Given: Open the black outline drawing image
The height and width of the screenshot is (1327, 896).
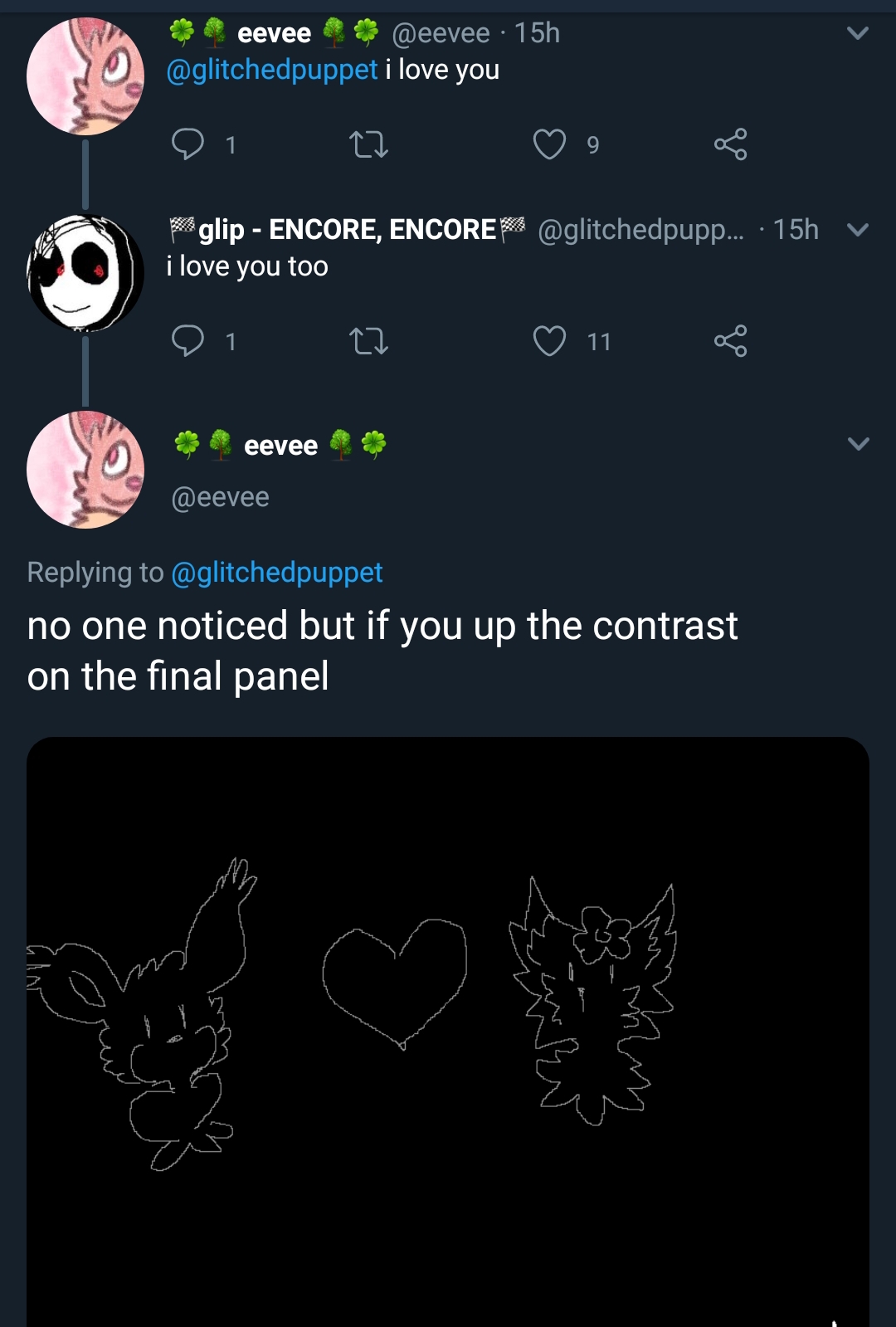Looking at the screenshot, I should (448, 1032).
